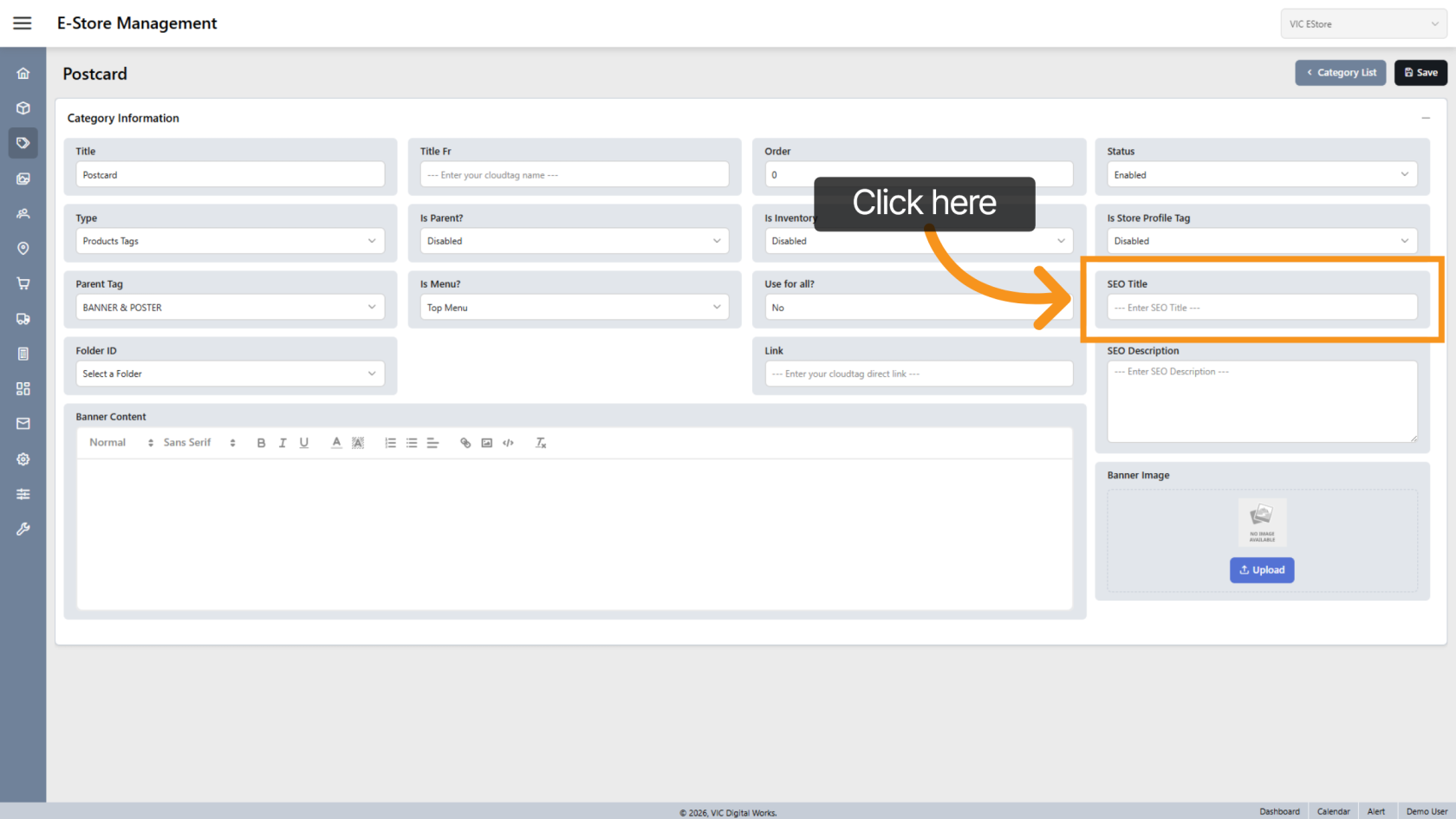This screenshot has width=1456, height=819.
Task: Click the delivery truck sidebar icon
Action: point(23,319)
